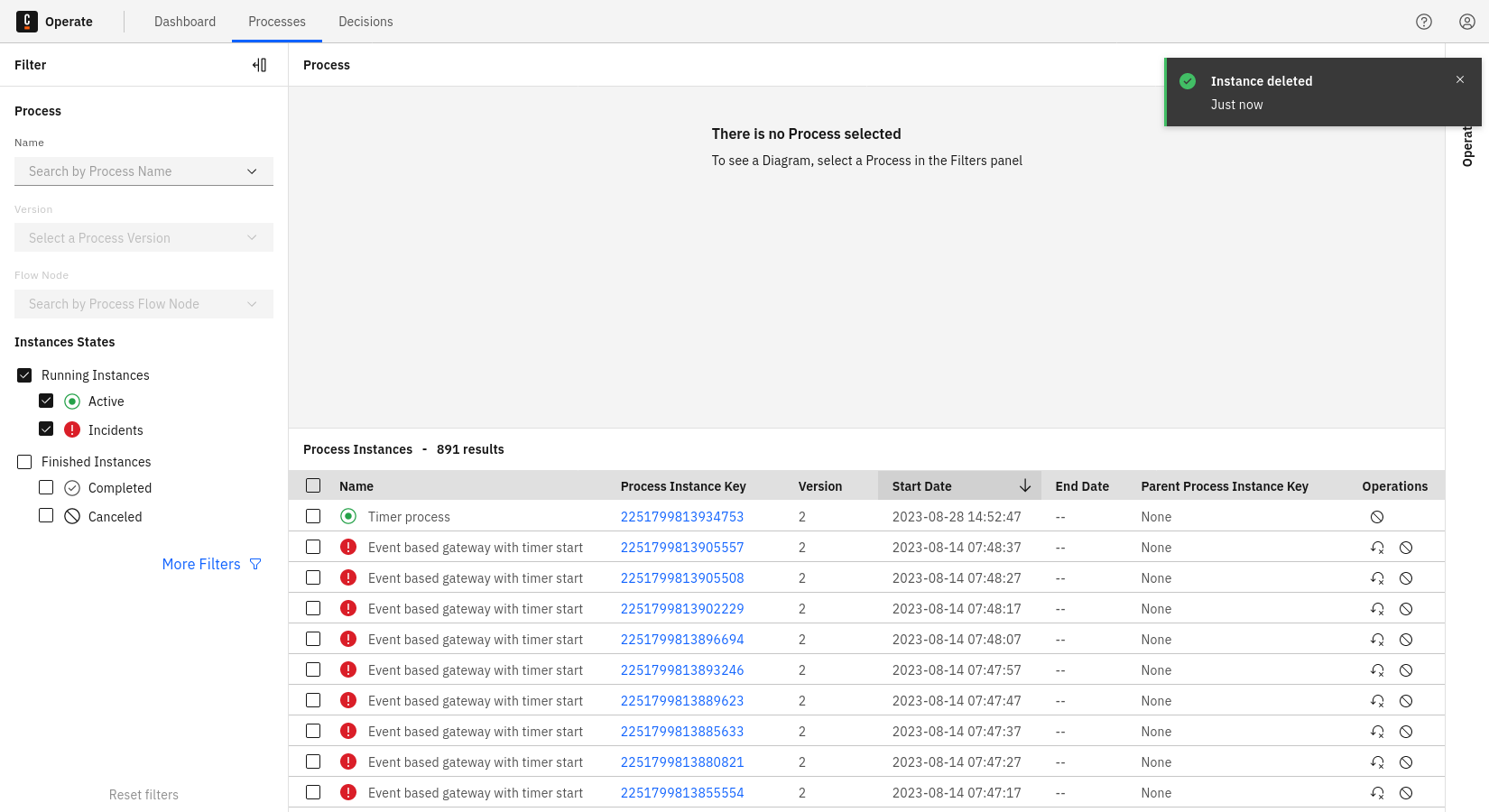This screenshot has height=812, width=1489.
Task: Open the help menu
Action: (1424, 21)
